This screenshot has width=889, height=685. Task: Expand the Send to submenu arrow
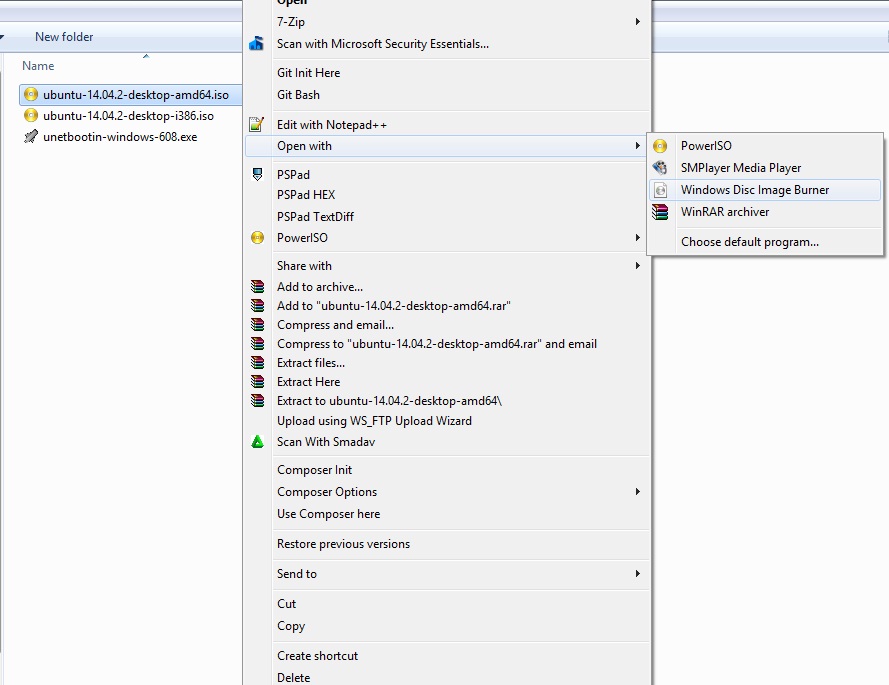pyautogui.click(x=638, y=574)
